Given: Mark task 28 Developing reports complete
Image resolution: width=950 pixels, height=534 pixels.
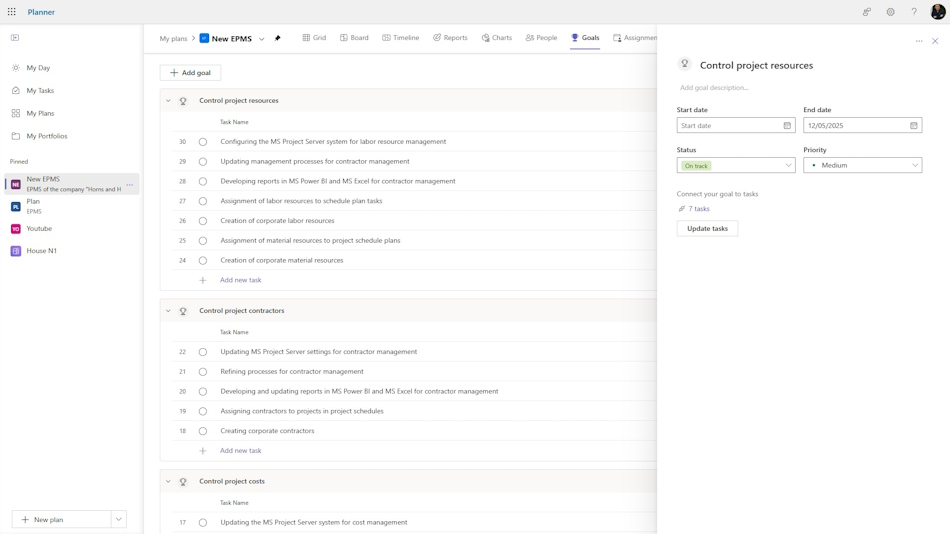Looking at the screenshot, I should tap(203, 181).
